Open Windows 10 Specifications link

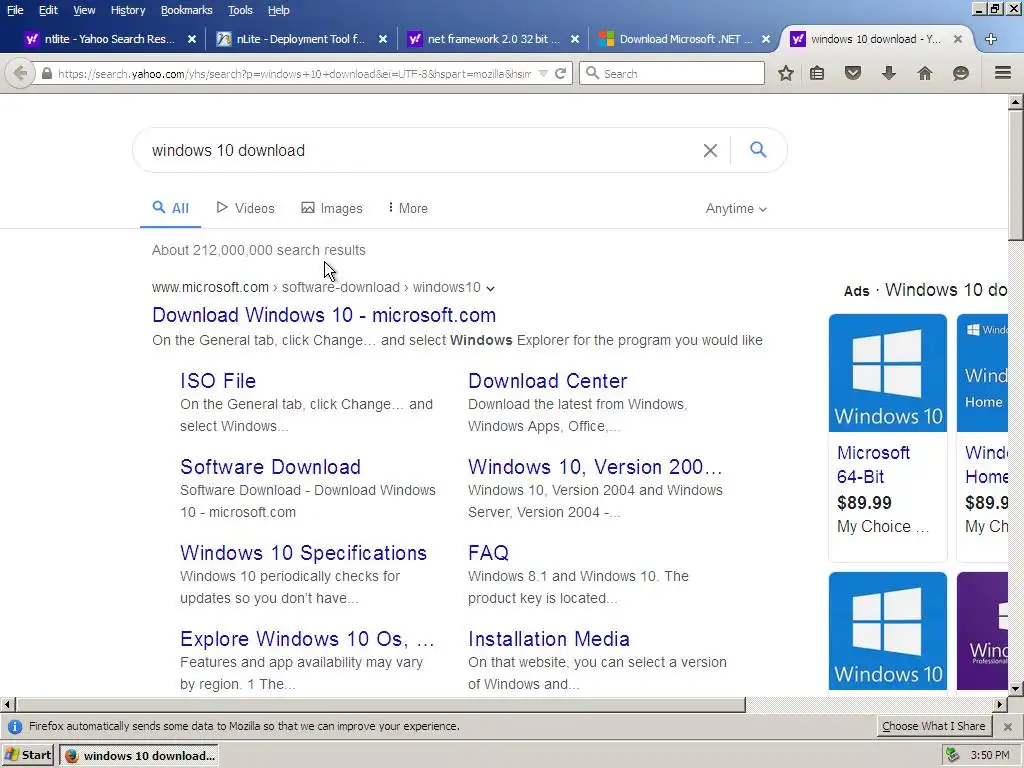pos(303,553)
